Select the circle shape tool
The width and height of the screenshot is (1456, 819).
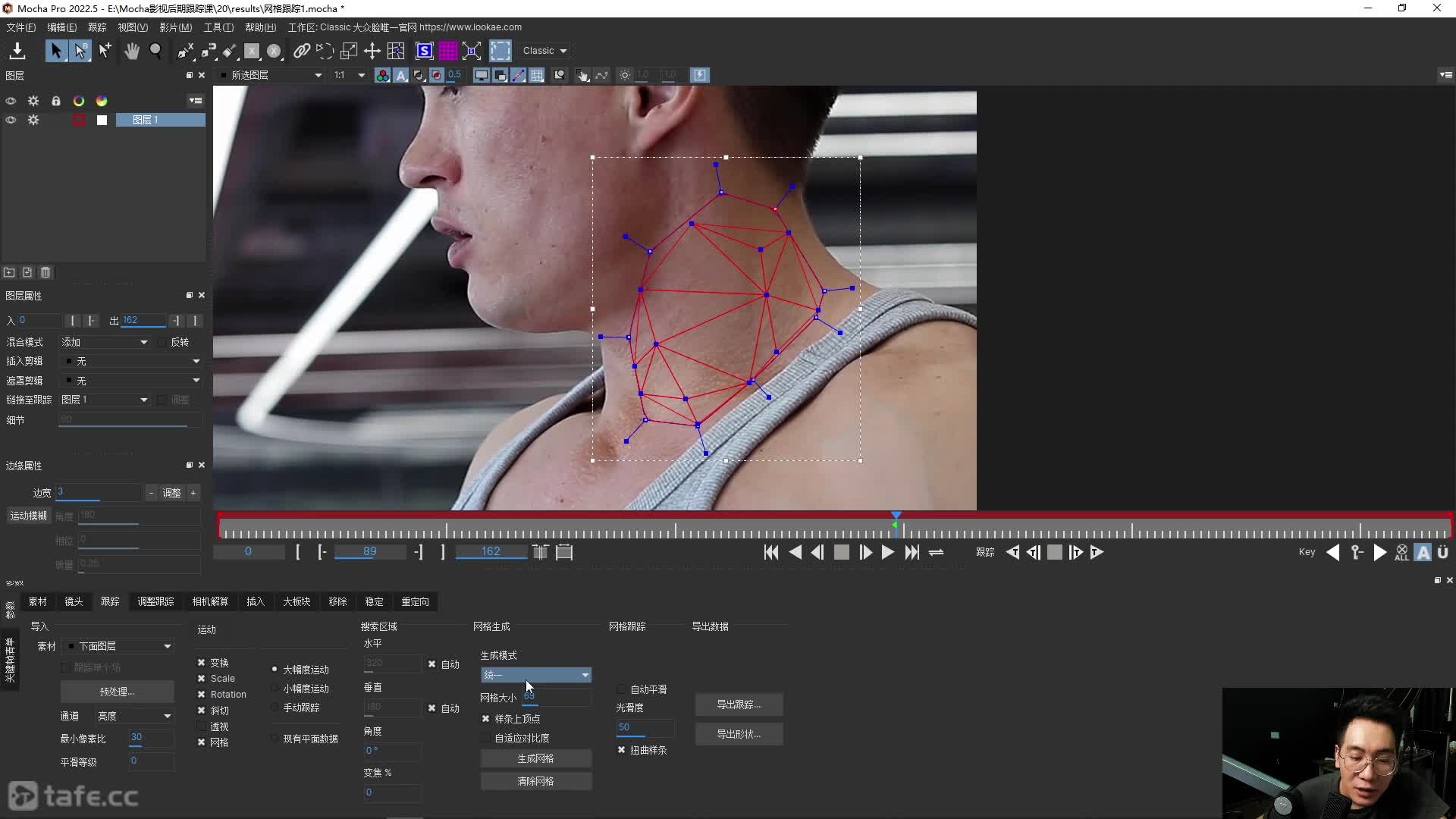(x=275, y=51)
